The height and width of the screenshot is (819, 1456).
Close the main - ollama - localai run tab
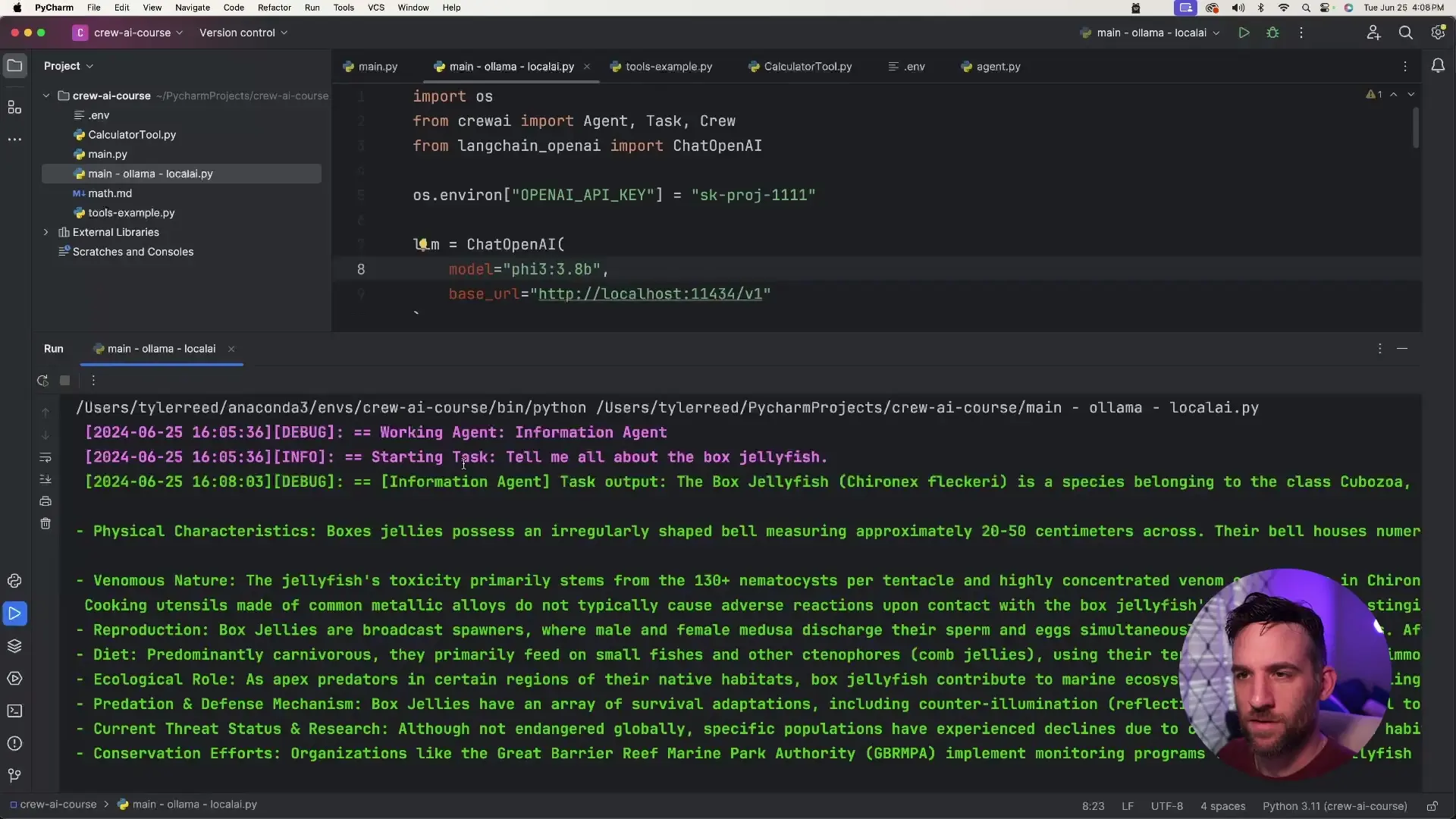pos(231,349)
